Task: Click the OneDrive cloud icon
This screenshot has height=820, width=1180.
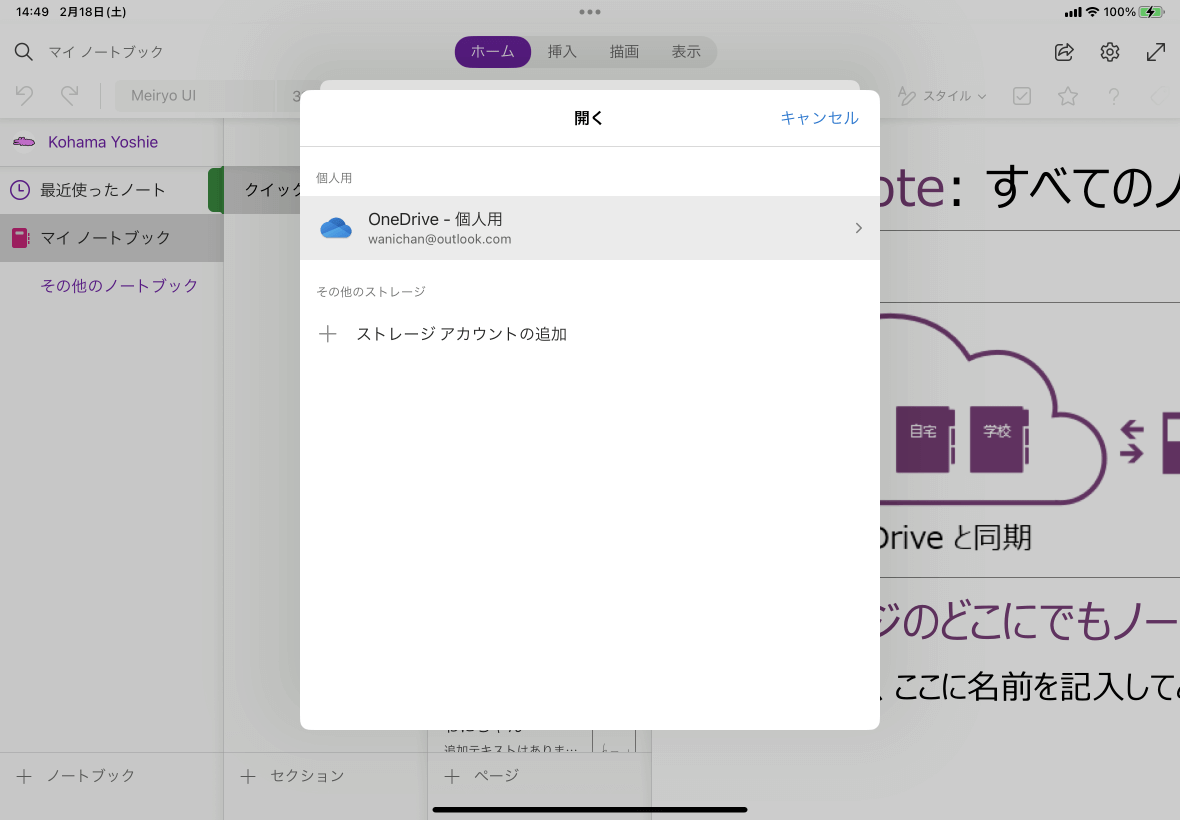Action: (336, 228)
